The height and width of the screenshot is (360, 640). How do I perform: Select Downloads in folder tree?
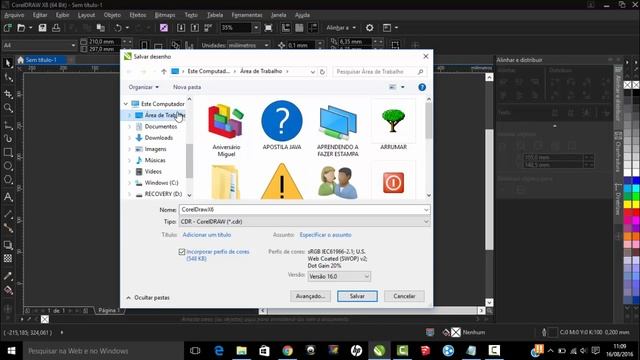(158, 138)
